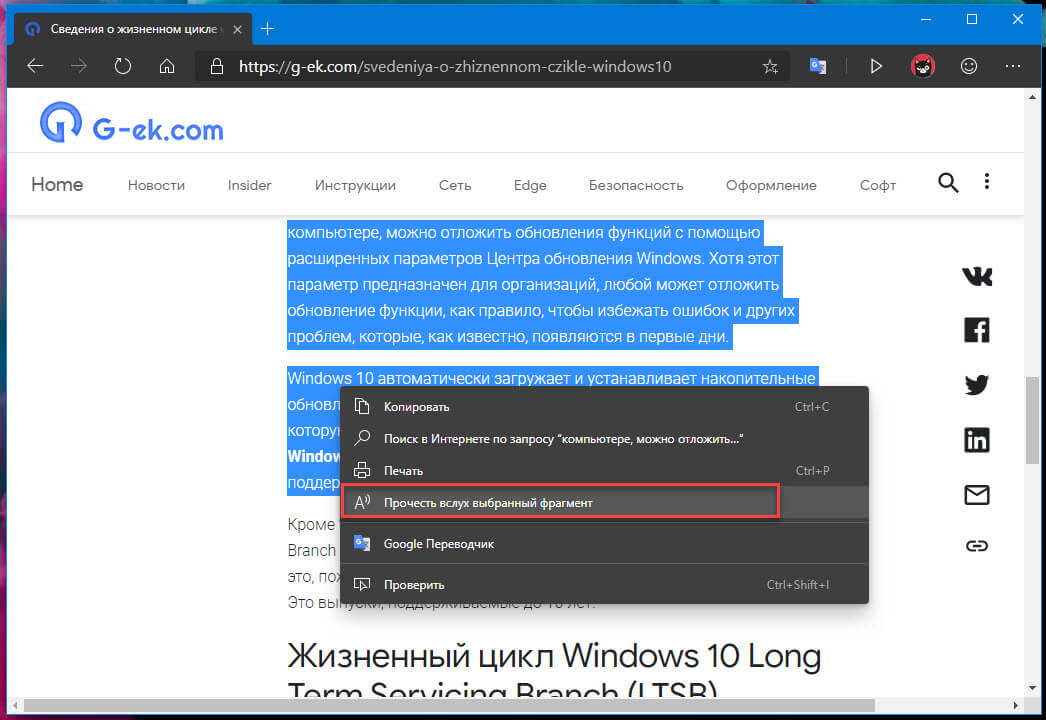1046x720 pixels.
Task: Click the forward navigation arrow
Action: click(x=79, y=66)
